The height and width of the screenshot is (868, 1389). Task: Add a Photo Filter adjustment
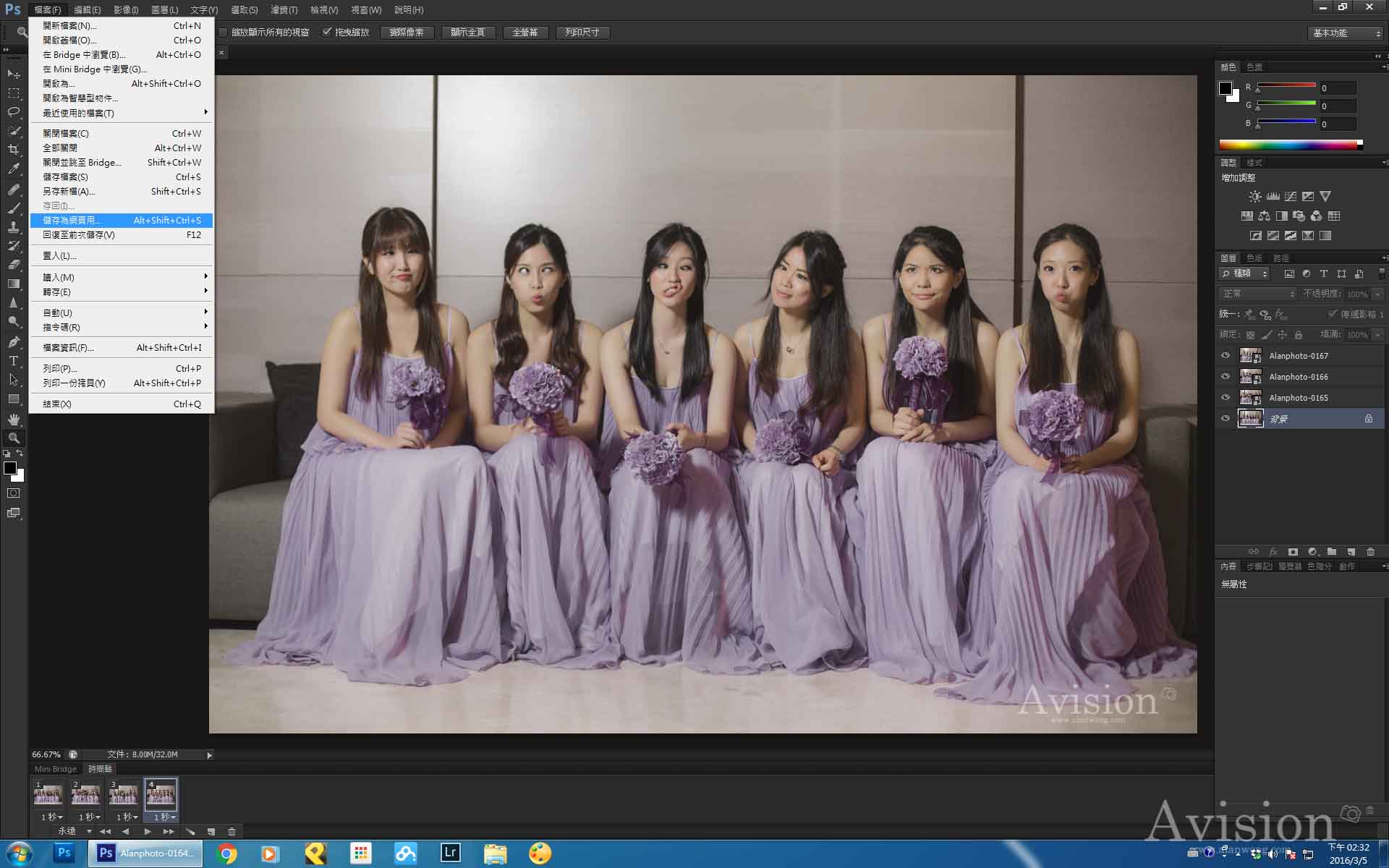click(1299, 216)
